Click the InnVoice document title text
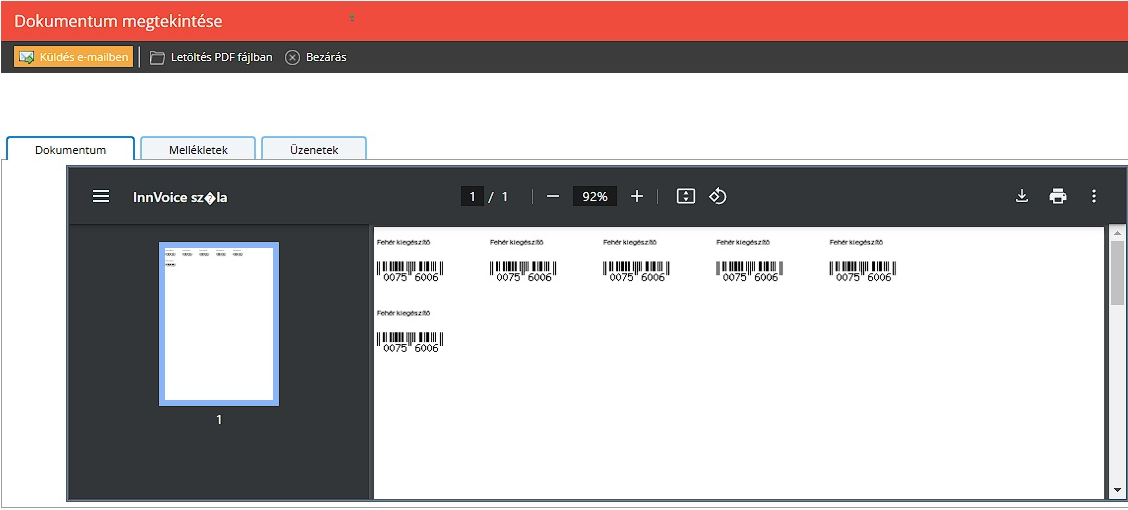This screenshot has height=510, width=1128. [x=181, y=197]
